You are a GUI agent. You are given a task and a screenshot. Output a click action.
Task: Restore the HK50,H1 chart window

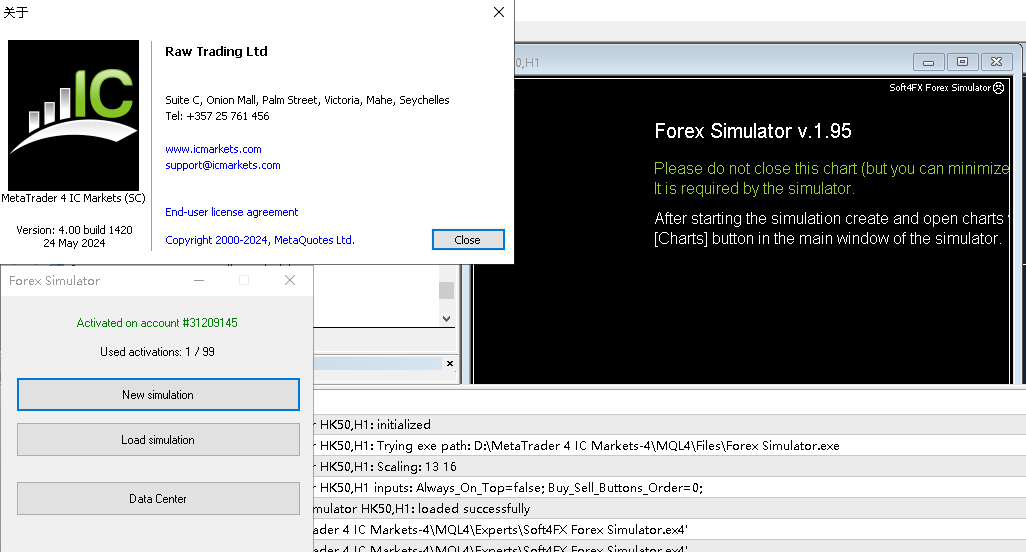coord(963,62)
